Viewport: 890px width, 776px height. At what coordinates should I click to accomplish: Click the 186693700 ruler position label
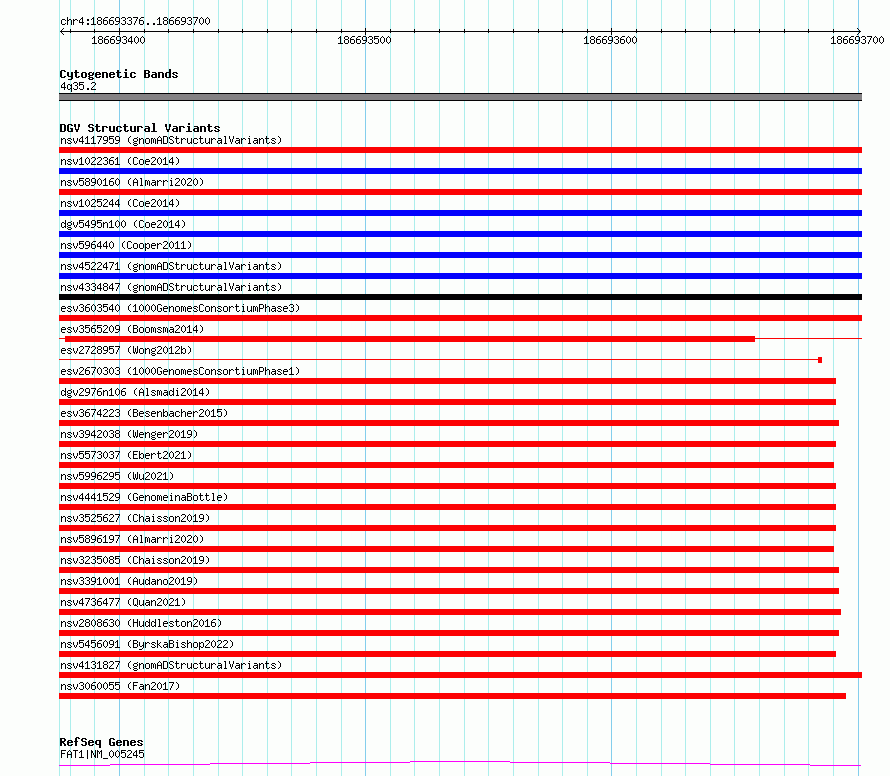click(857, 40)
